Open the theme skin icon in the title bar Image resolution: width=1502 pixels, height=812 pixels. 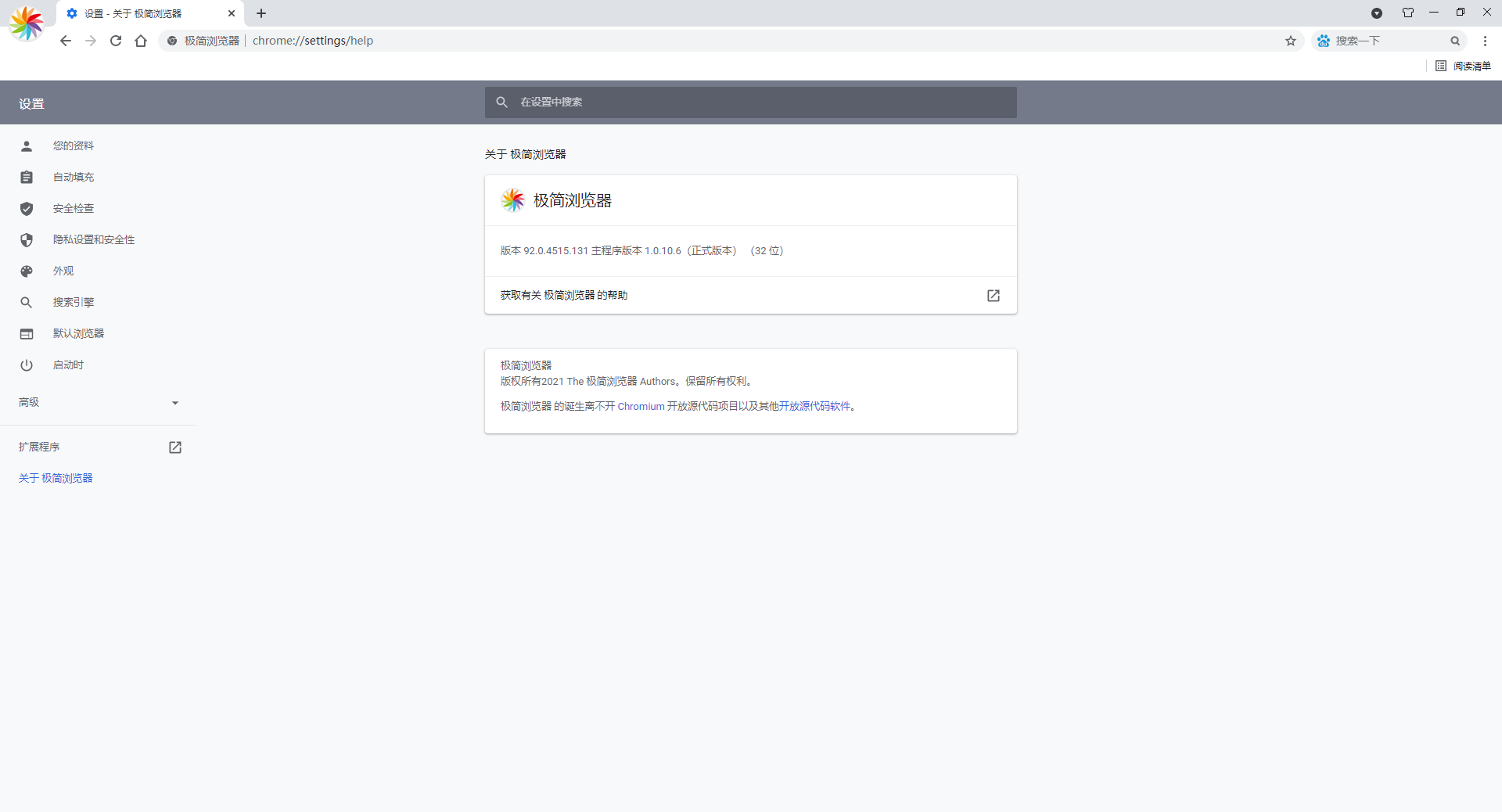1407,13
